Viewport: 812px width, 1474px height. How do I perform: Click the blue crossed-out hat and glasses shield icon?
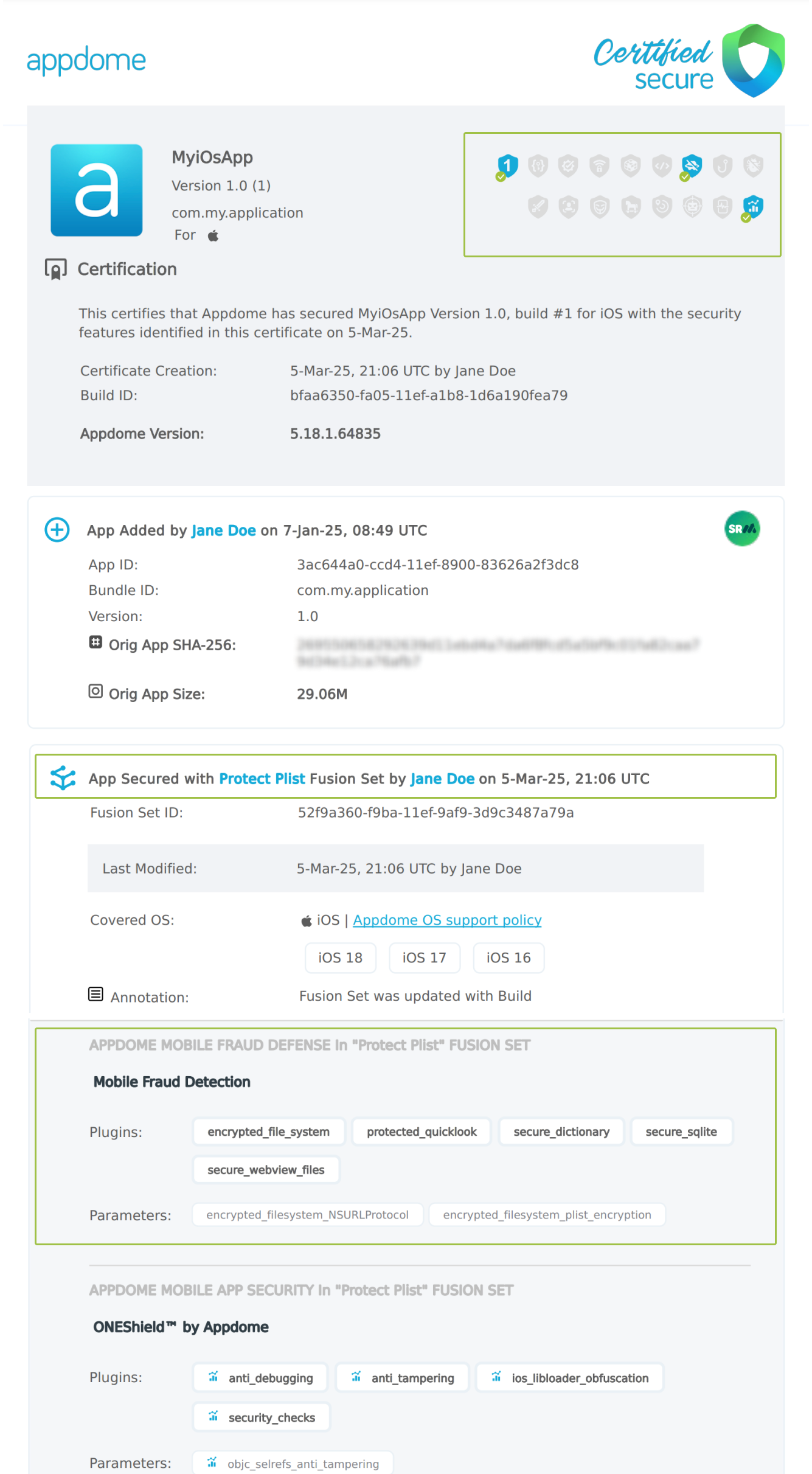click(x=692, y=165)
